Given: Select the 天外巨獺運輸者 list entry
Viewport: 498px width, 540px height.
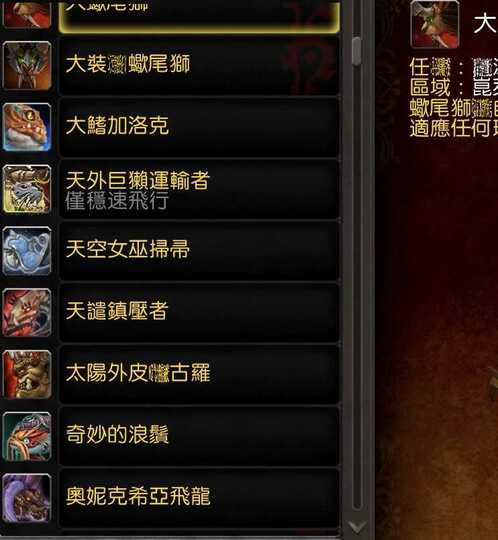Looking at the screenshot, I should [x=199, y=189].
